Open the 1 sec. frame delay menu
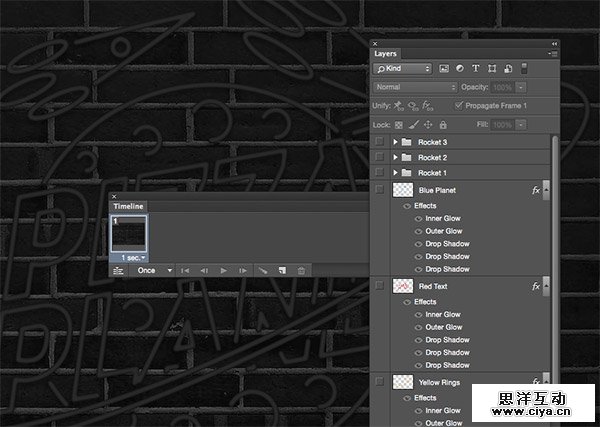600x427 pixels. 132,257
